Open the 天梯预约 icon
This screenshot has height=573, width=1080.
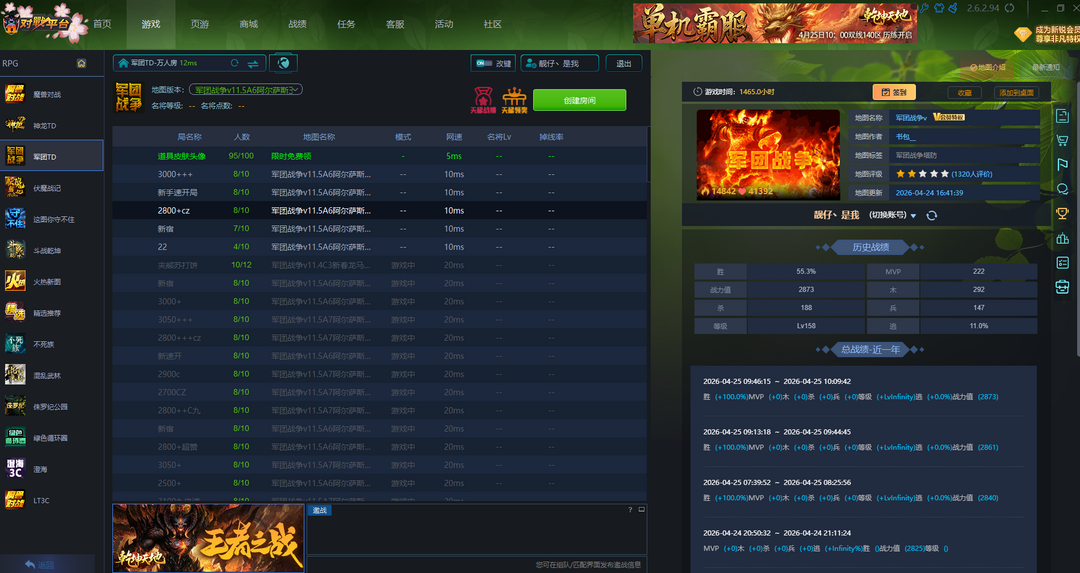(514, 99)
